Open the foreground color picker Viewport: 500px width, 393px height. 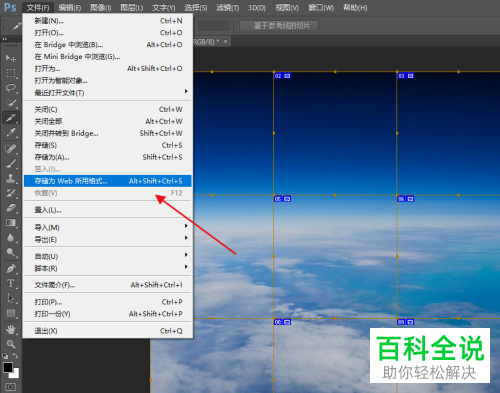[x=7, y=367]
